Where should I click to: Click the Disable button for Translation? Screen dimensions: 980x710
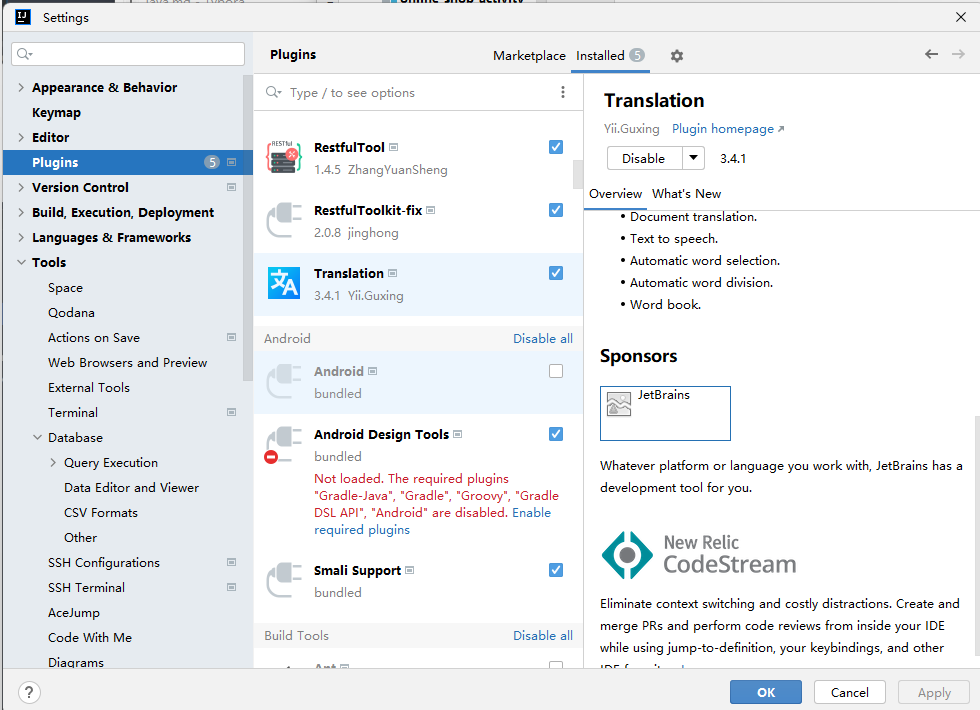click(644, 158)
